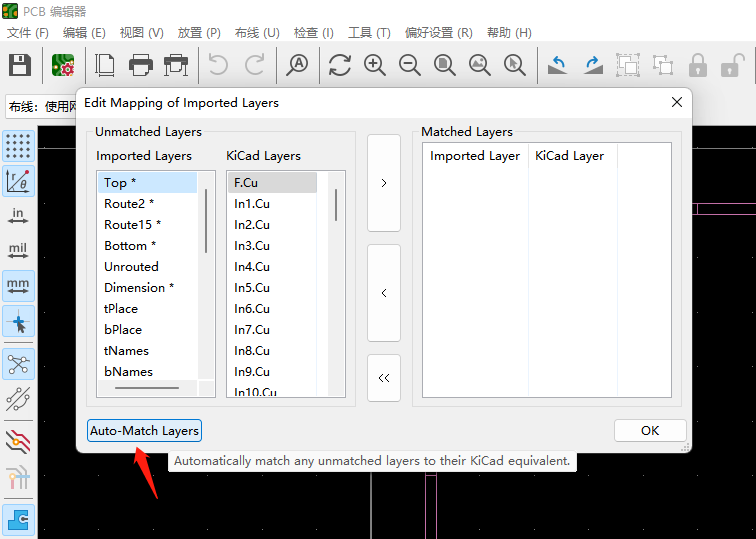
Task: Open the 放置 (P) menu
Action: (x=199, y=33)
